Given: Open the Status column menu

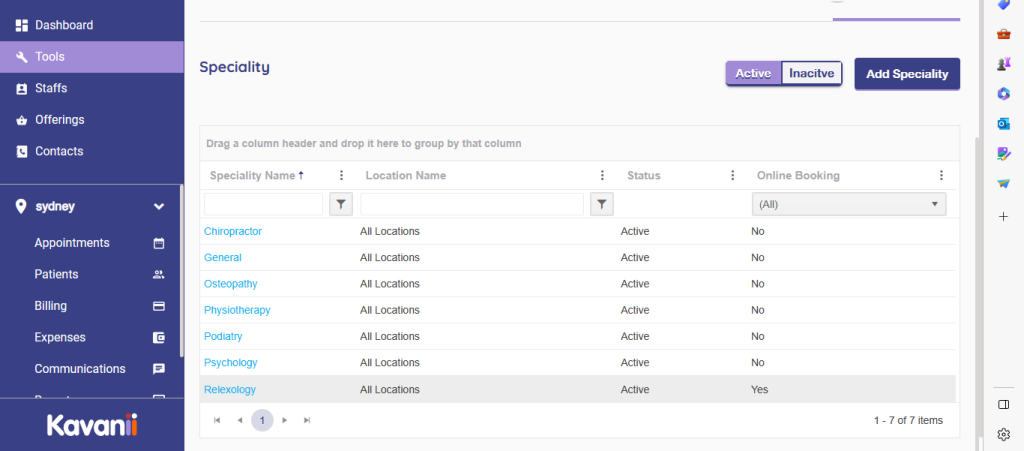Looking at the screenshot, I should point(733,175).
